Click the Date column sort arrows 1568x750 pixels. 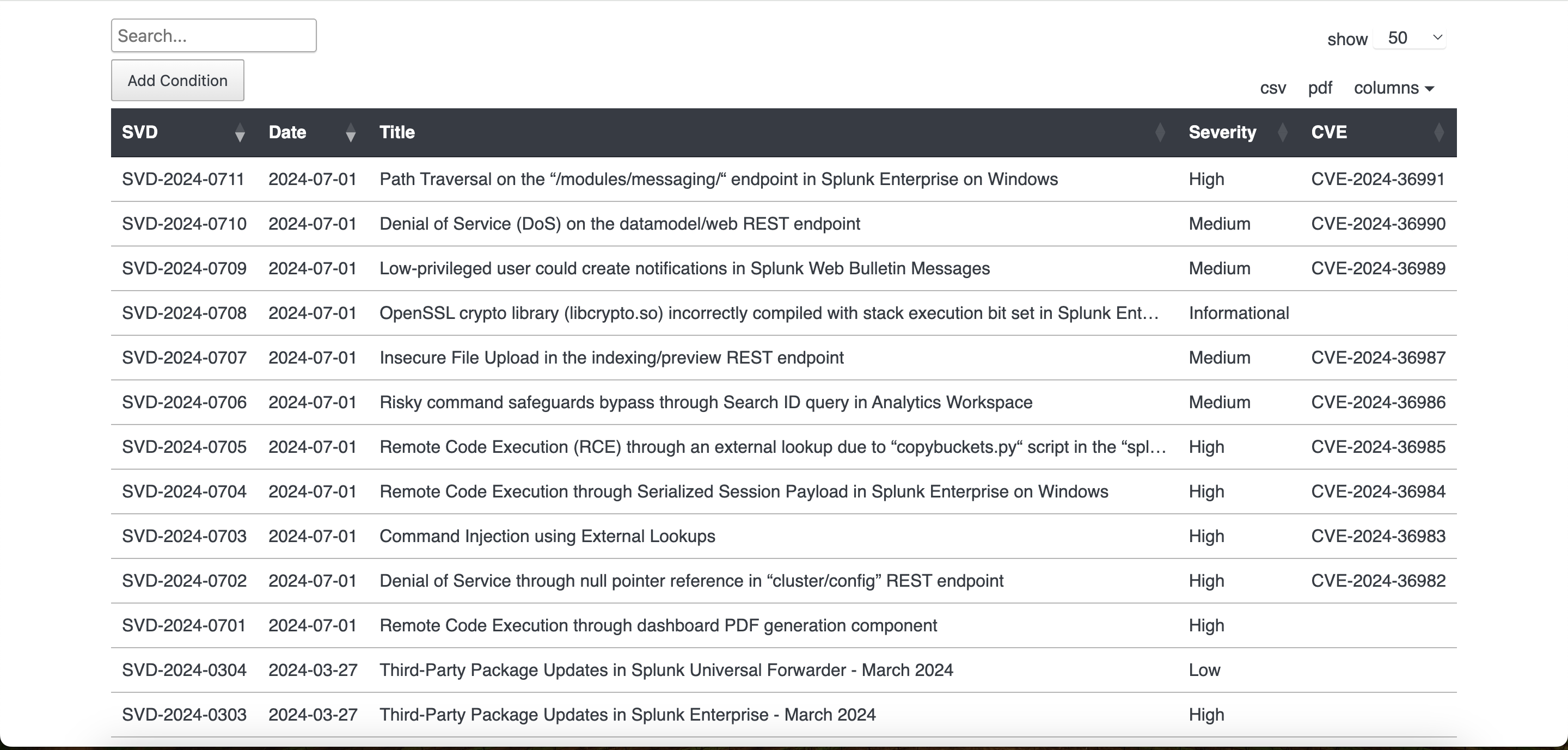pyautogui.click(x=350, y=133)
